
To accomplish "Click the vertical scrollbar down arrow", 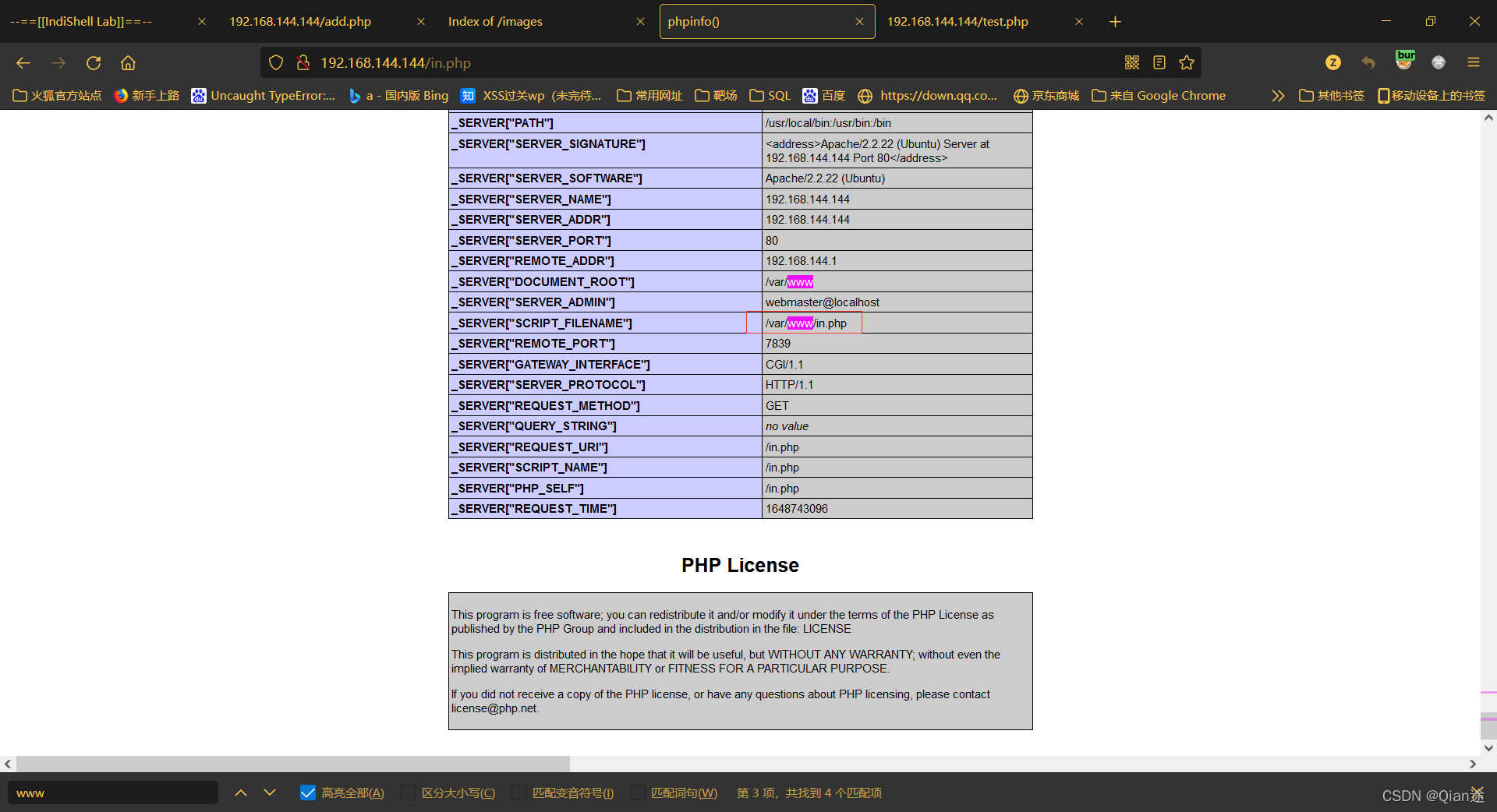I will coord(1488,747).
